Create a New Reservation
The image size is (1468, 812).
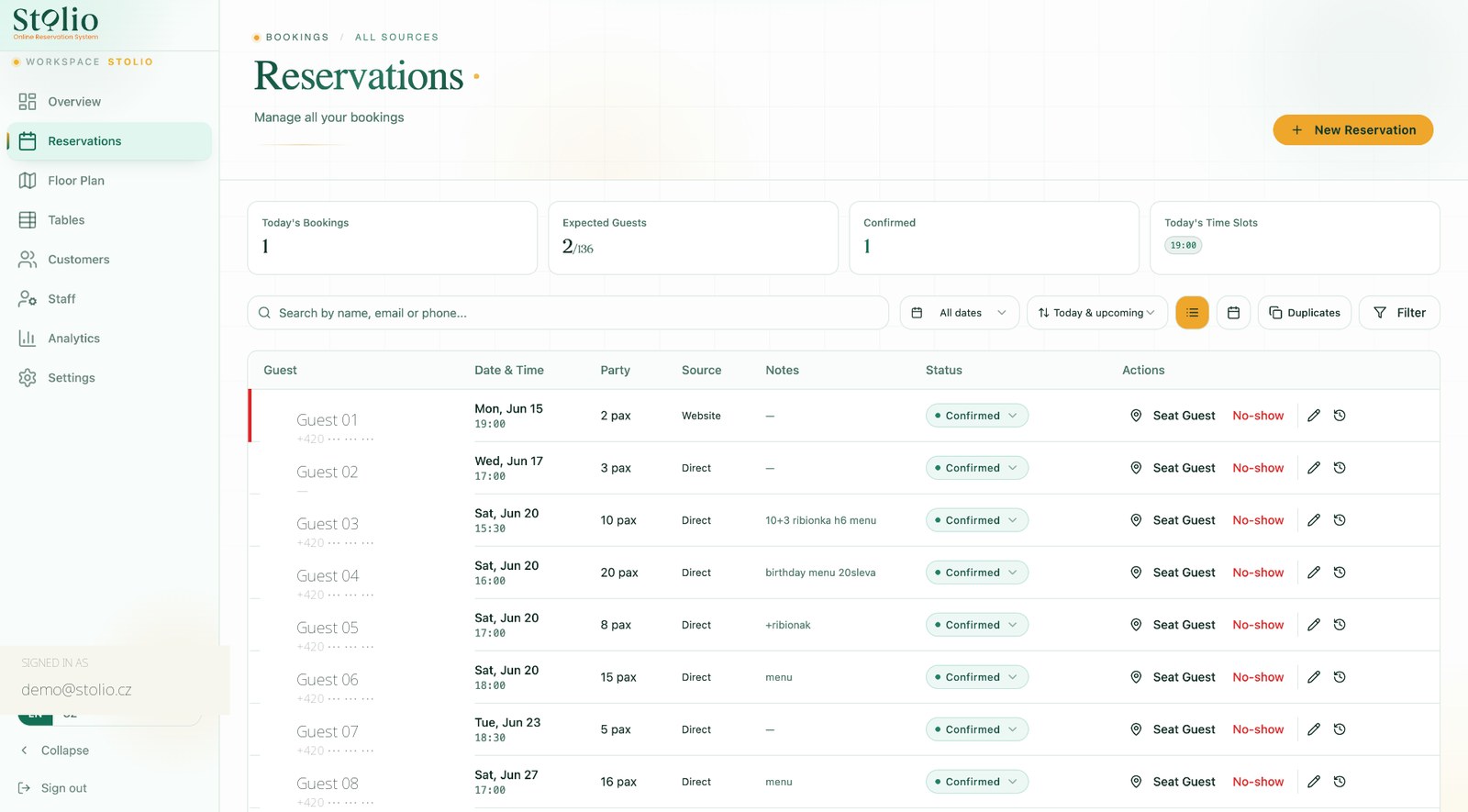[1353, 130]
